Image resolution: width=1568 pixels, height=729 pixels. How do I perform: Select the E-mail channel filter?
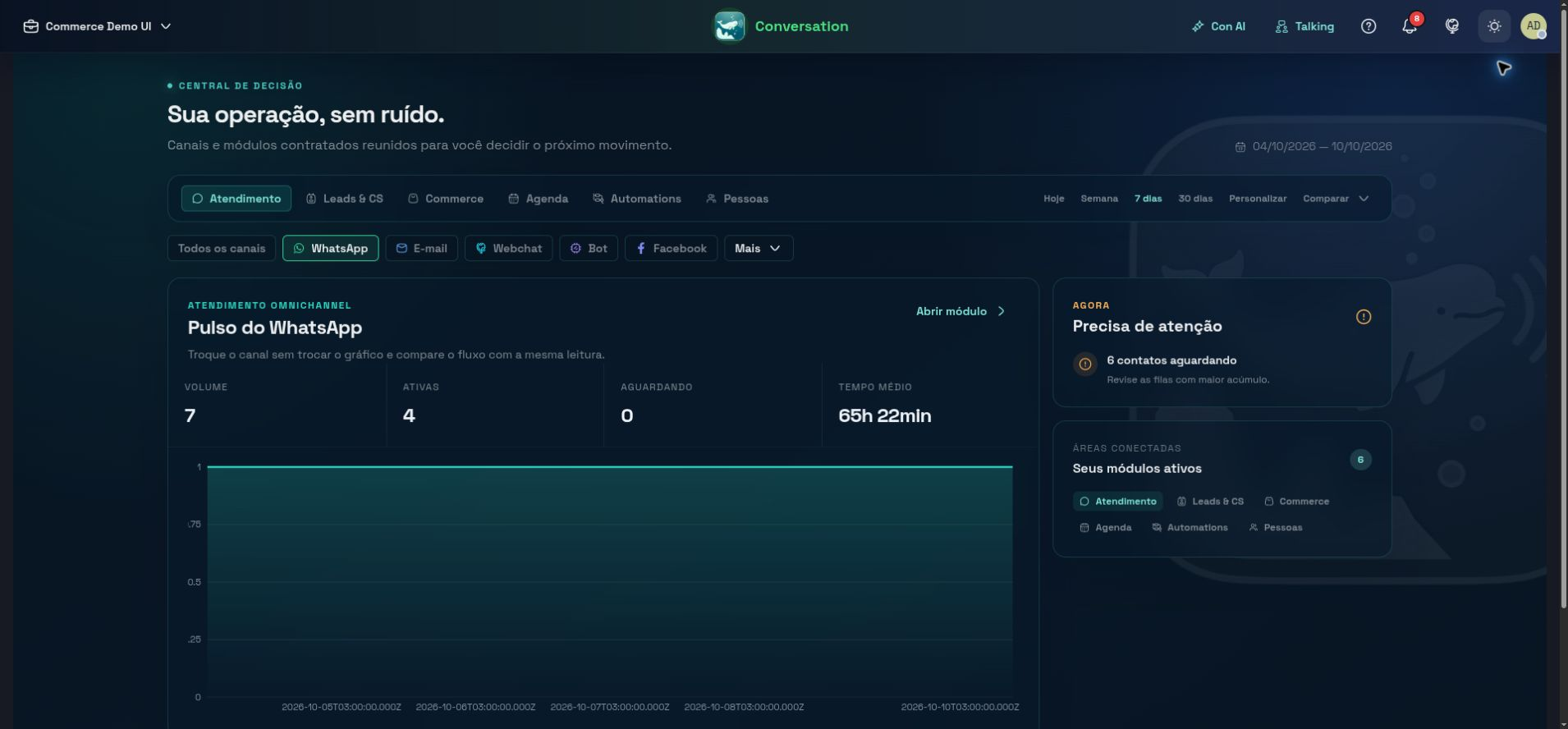click(422, 248)
